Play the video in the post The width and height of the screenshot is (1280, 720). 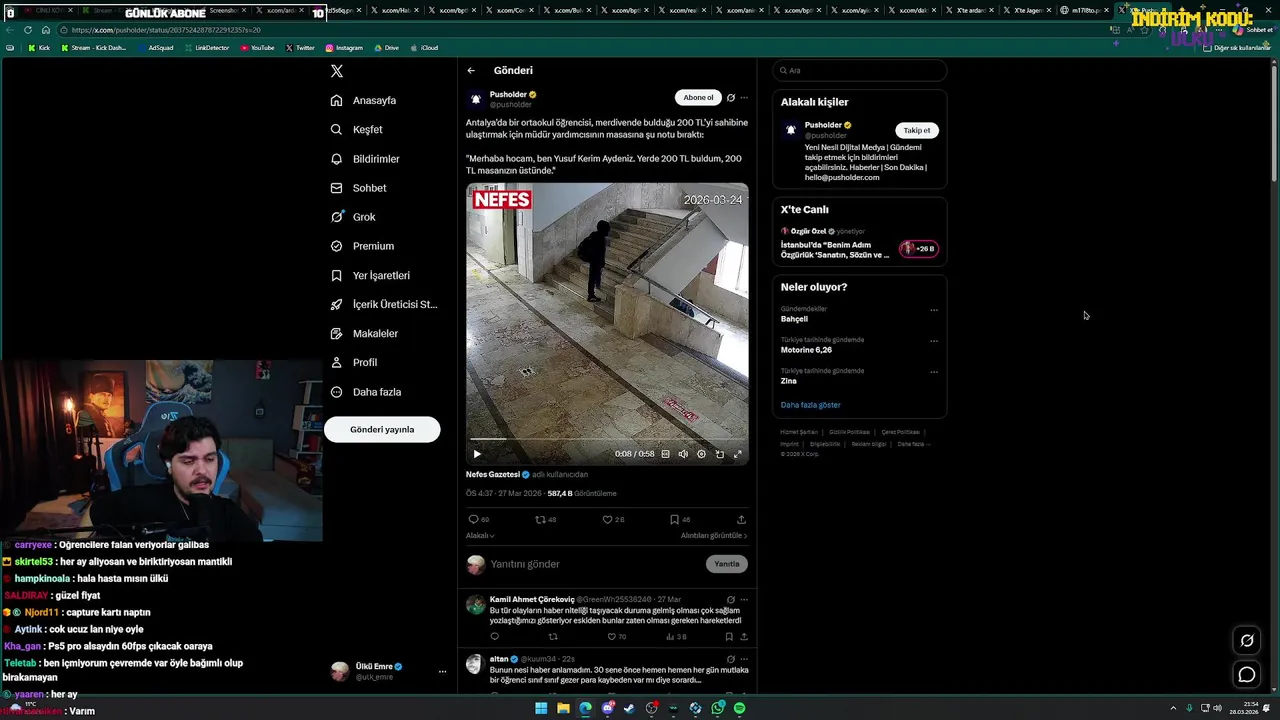click(477, 454)
